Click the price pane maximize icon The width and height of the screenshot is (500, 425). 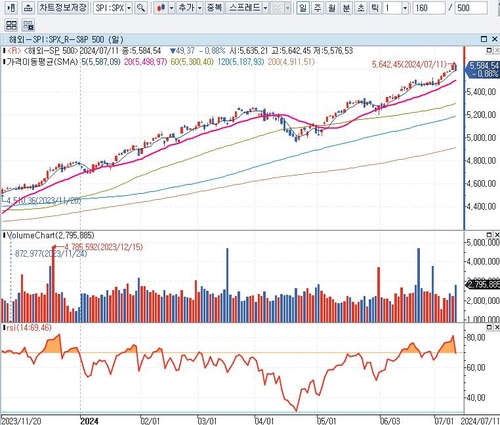489,50
